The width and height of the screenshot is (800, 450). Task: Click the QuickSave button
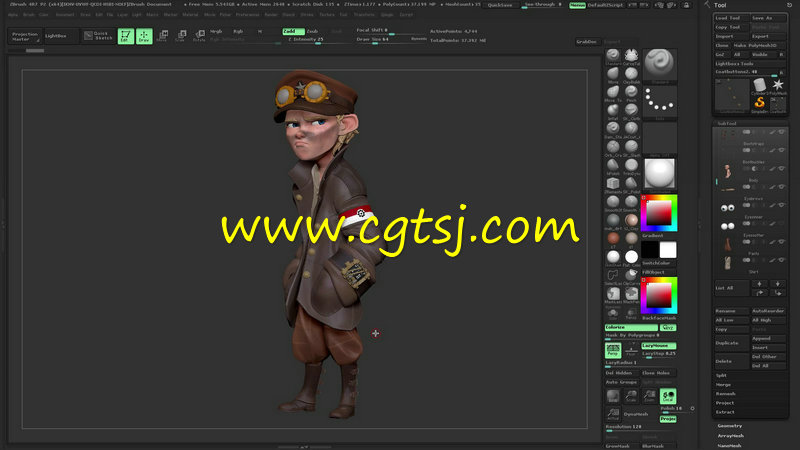click(499, 5)
